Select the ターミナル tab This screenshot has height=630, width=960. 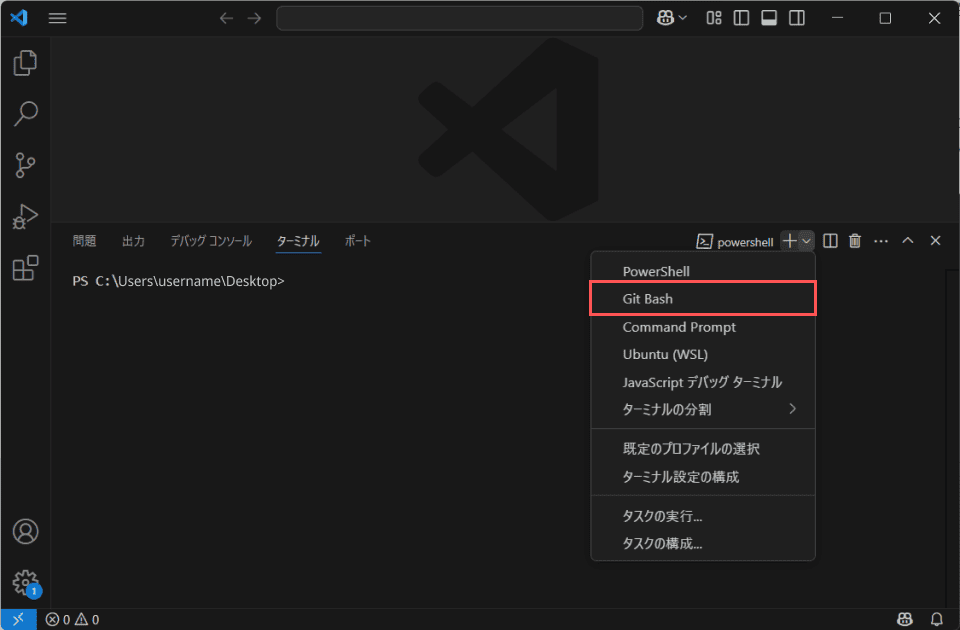(298, 241)
